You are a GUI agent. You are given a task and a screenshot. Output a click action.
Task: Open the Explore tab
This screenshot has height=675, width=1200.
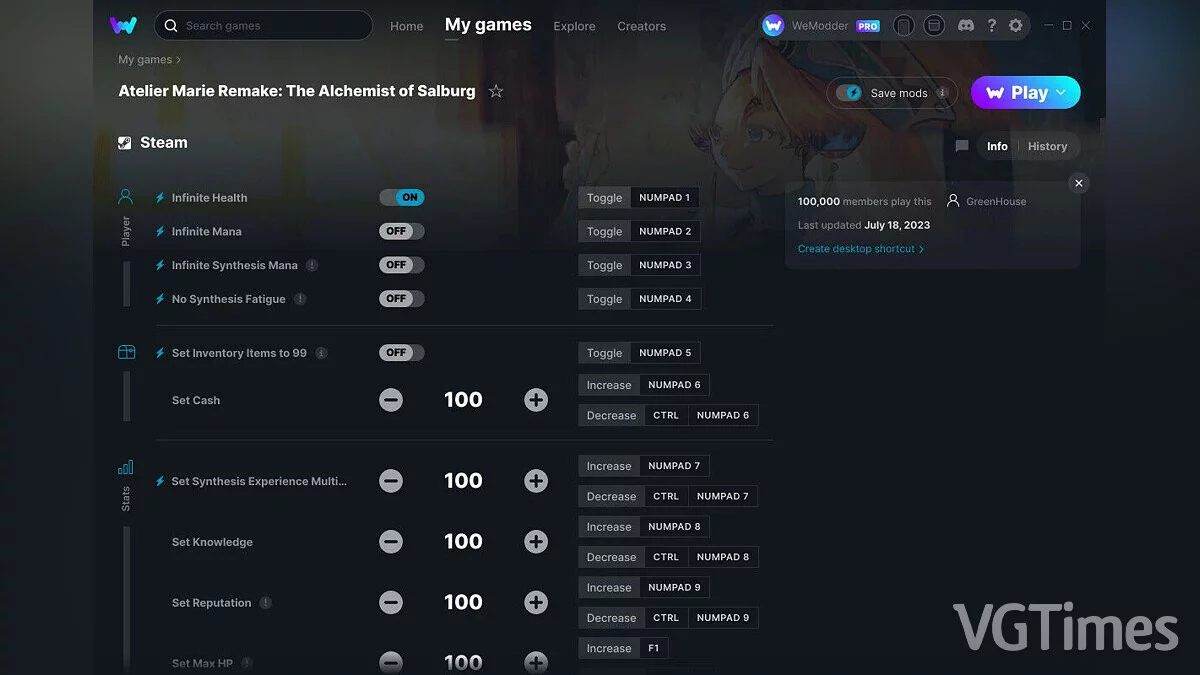click(574, 26)
